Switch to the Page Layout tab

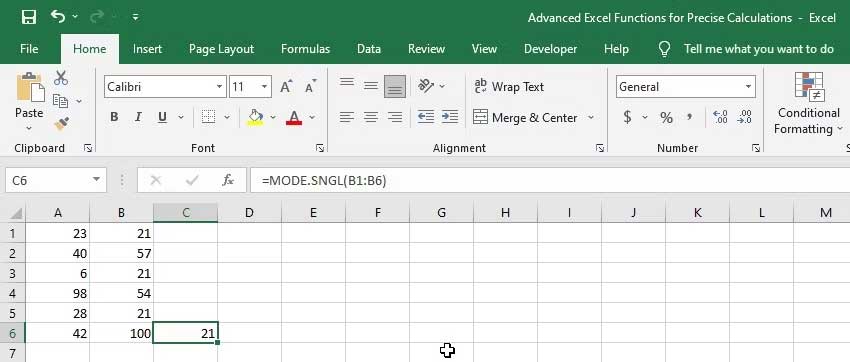pyautogui.click(x=221, y=49)
